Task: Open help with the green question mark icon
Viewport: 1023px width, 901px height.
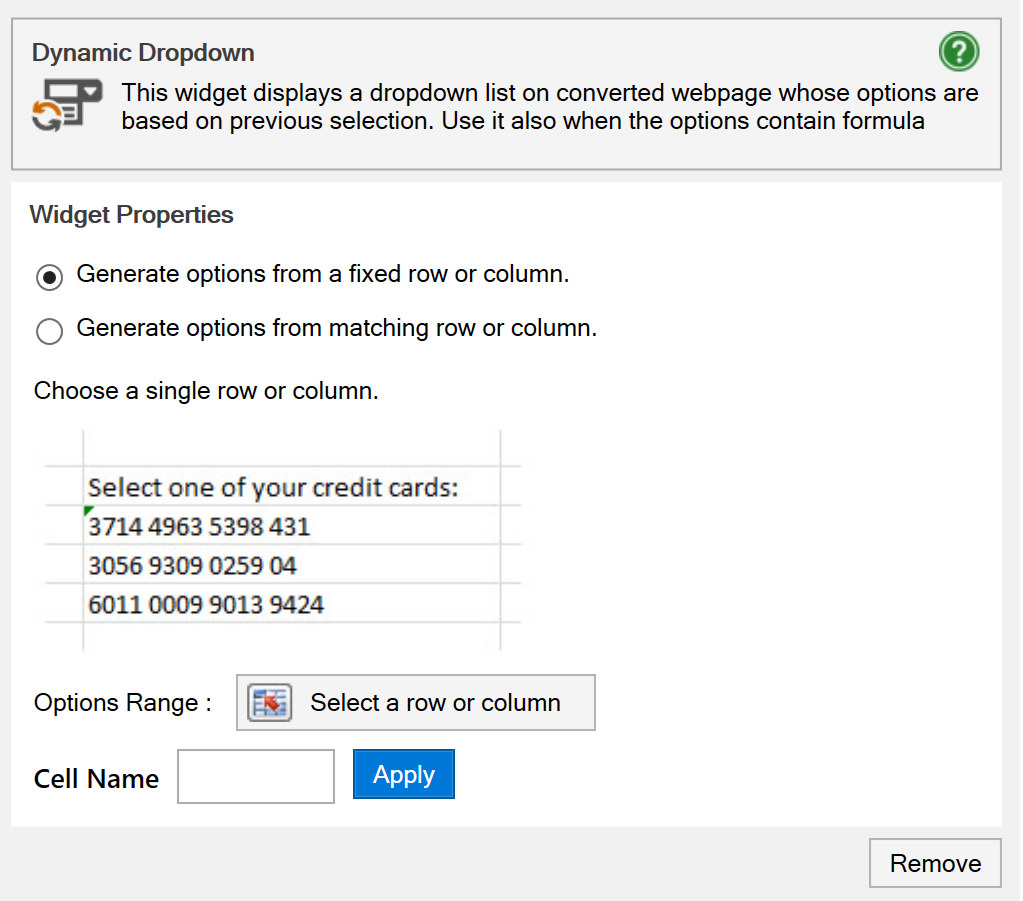Action: (x=959, y=51)
